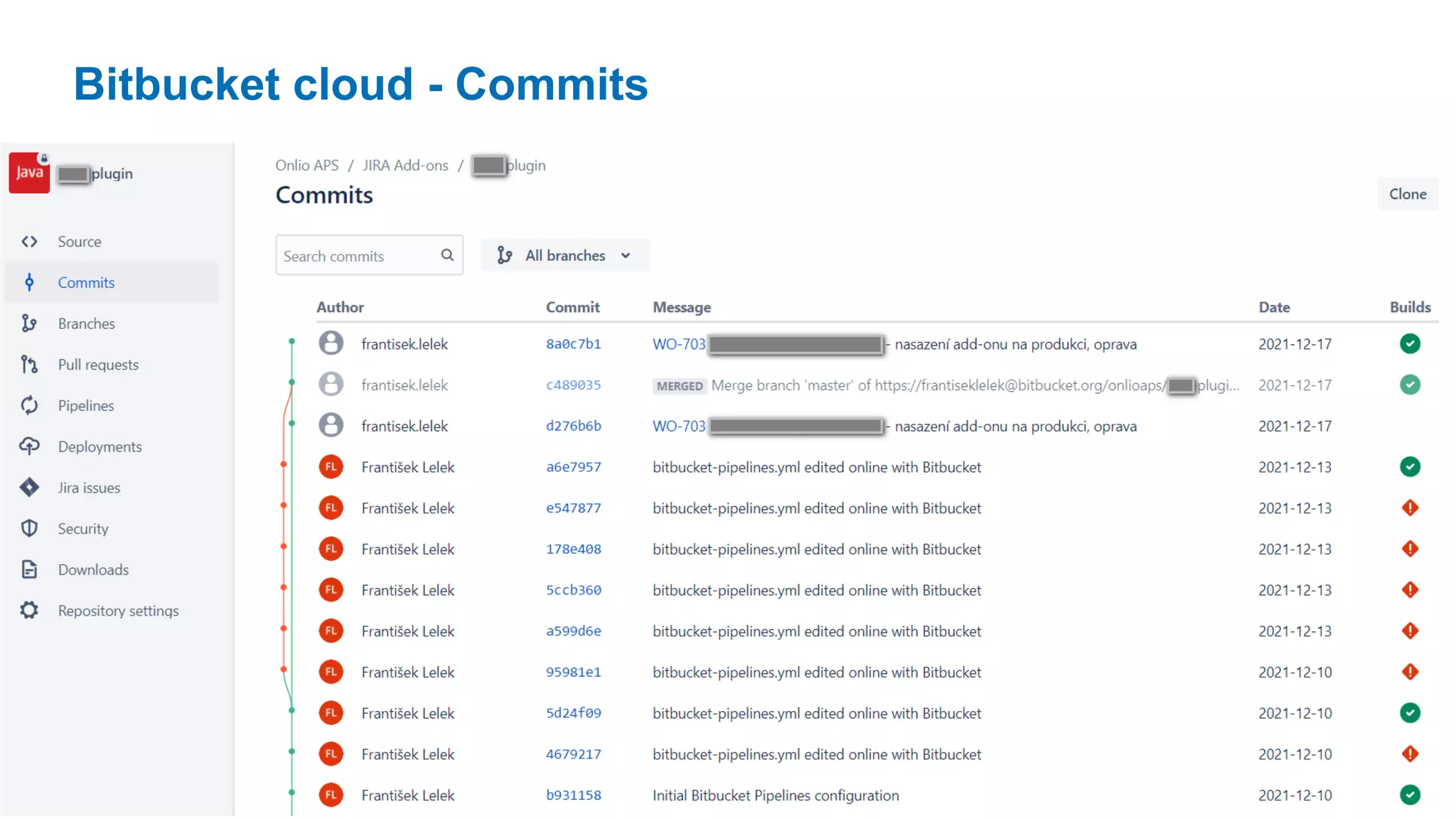Open commit hash 8a0c7b1
The image size is (1456, 819).
click(573, 344)
